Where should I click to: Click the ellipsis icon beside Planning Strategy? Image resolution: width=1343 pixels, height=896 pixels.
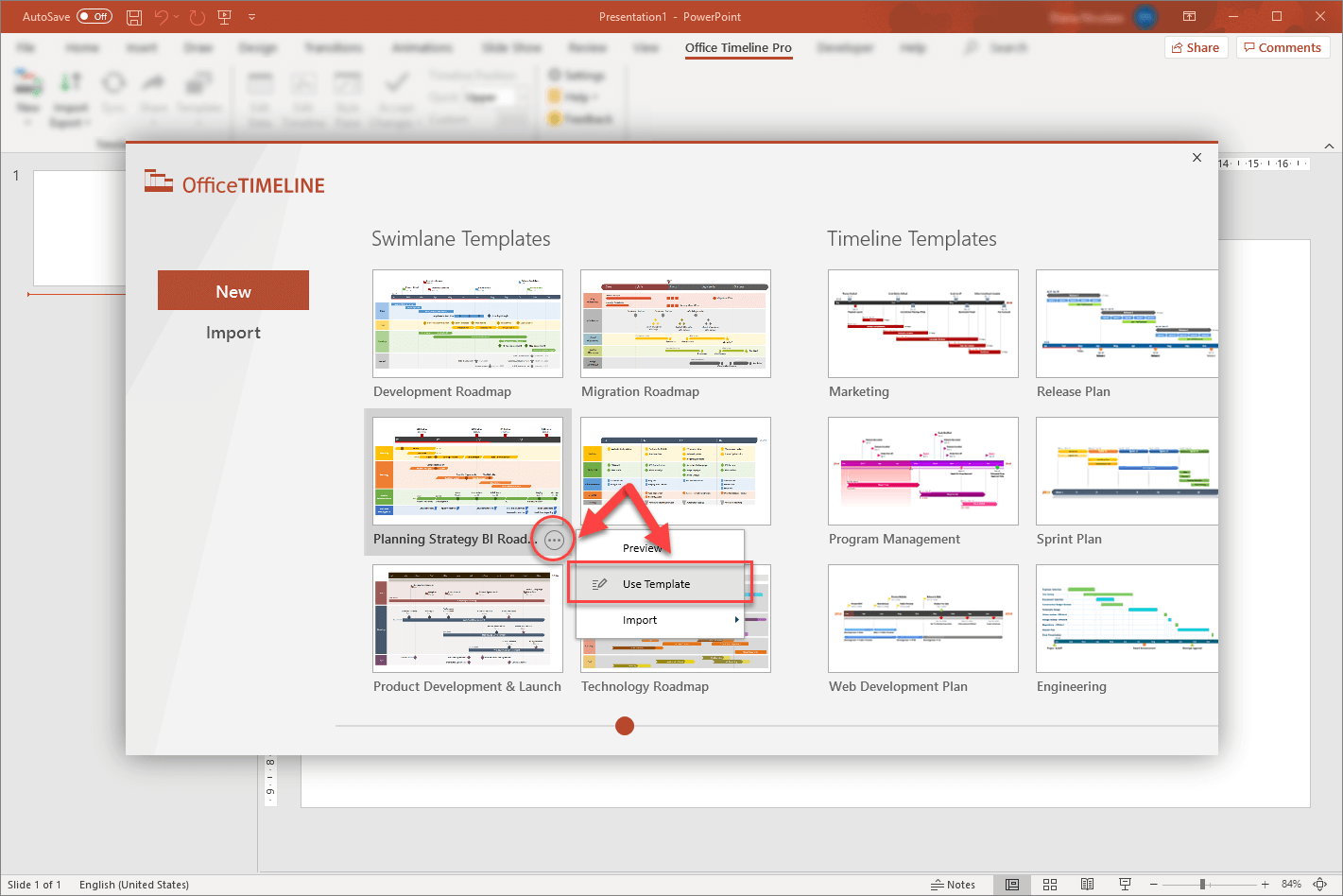point(555,541)
